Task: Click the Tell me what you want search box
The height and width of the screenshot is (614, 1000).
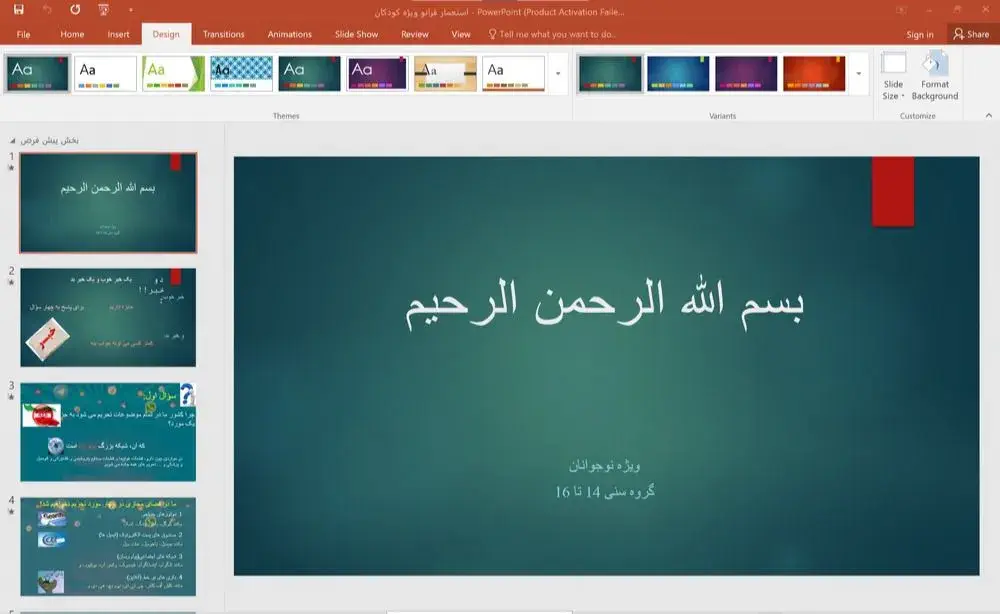Action: click(x=557, y=34)
